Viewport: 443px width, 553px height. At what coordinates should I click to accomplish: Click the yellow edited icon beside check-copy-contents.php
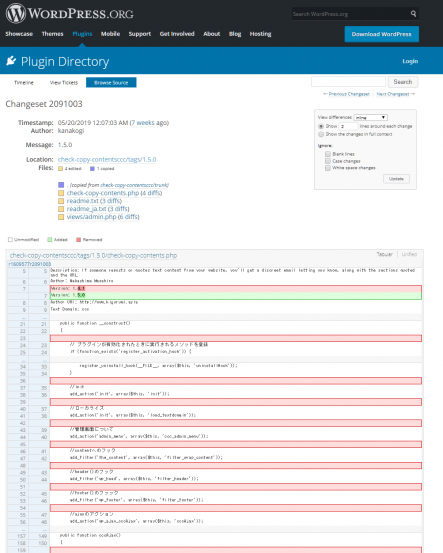point(61,193)
